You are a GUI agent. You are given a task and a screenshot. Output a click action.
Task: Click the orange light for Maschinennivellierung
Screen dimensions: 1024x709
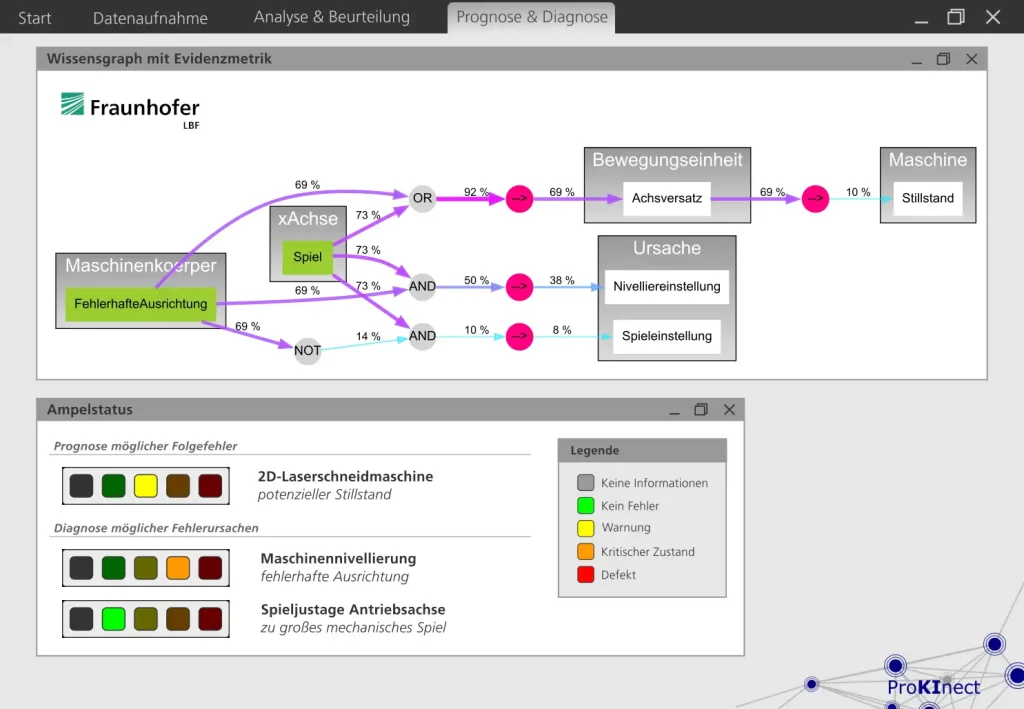point(178,568)
